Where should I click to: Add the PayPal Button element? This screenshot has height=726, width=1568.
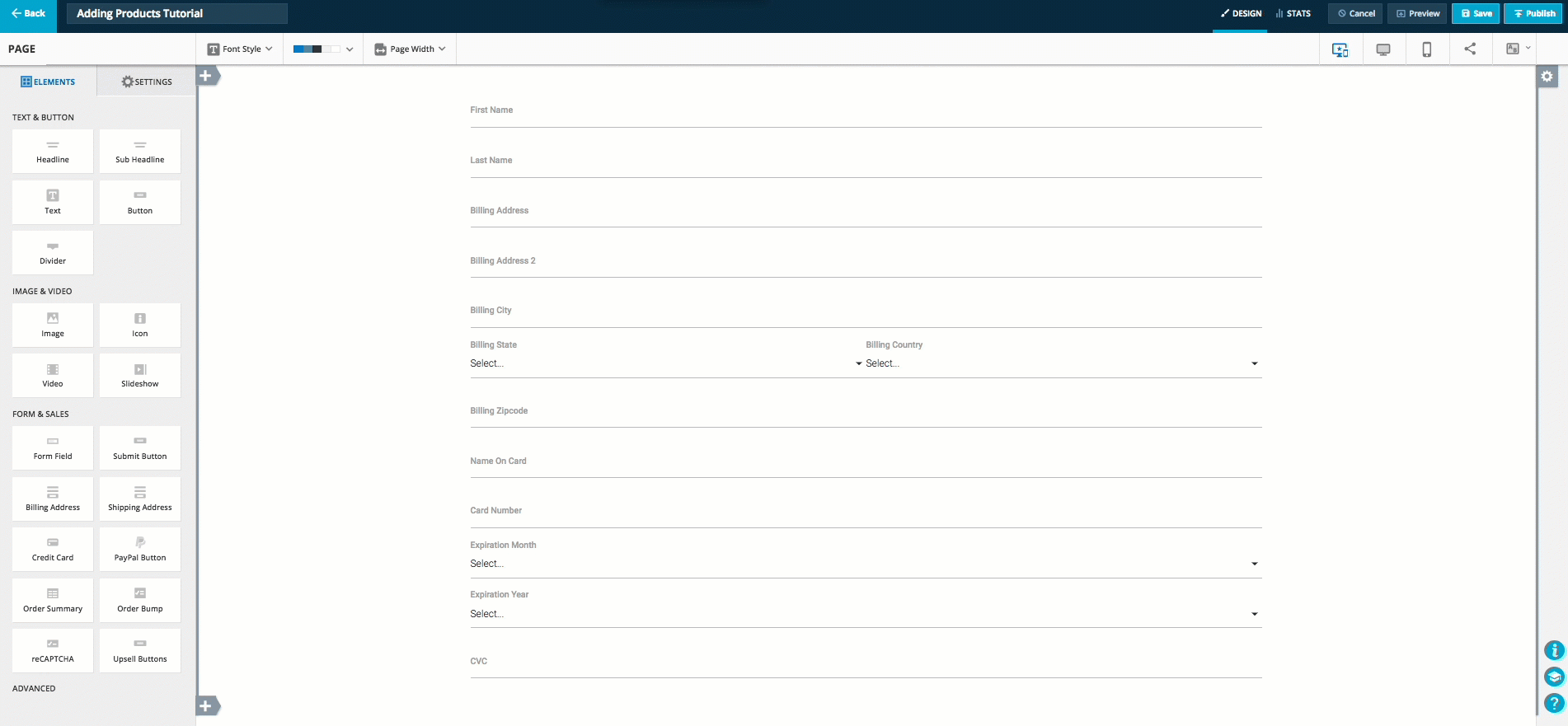[140, 550]
